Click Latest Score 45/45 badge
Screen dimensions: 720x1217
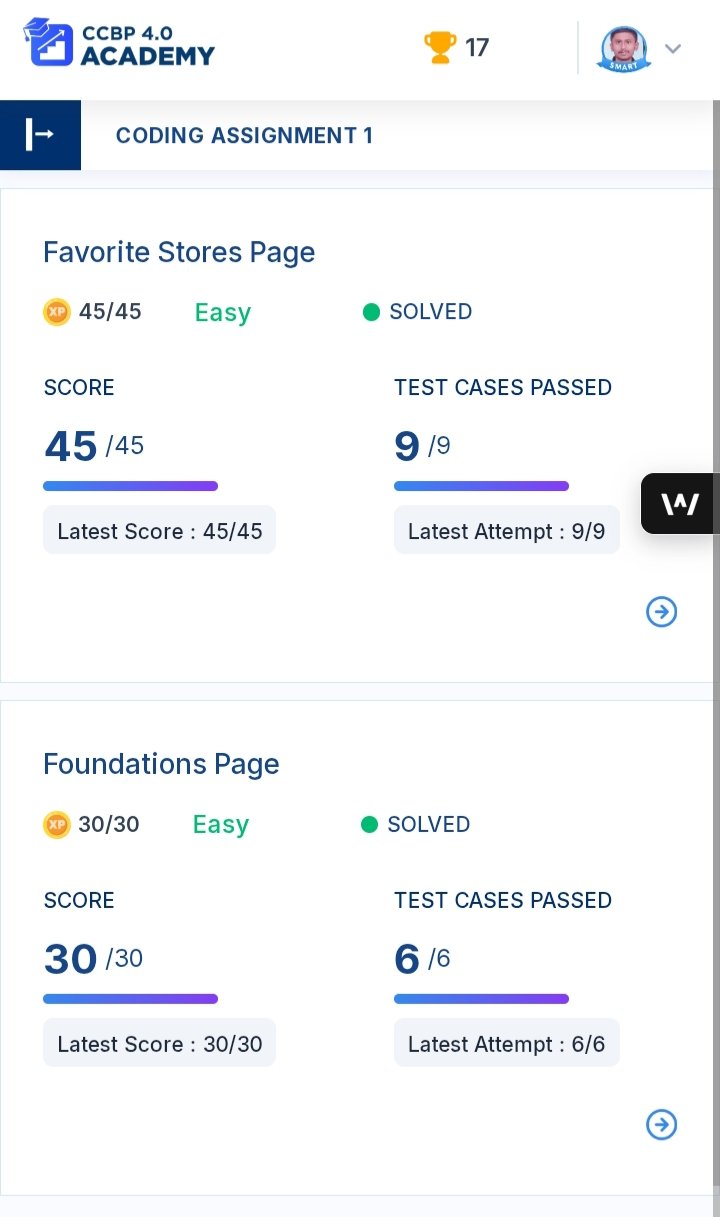point(159,530)
